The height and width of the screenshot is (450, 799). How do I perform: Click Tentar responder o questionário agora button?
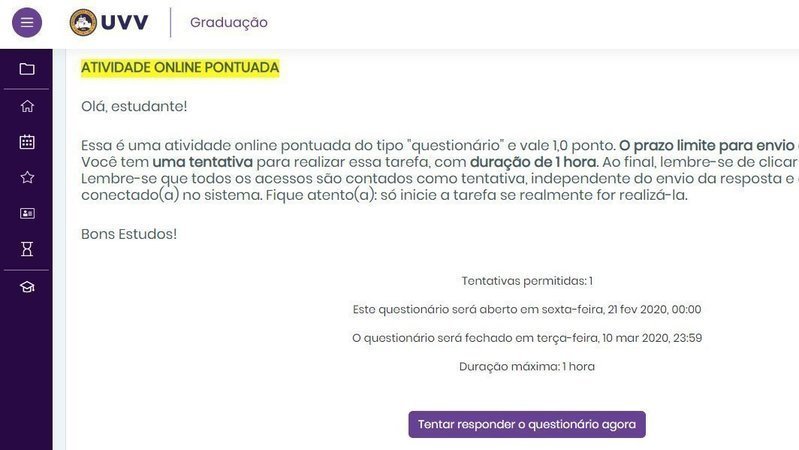pos(527,425)
